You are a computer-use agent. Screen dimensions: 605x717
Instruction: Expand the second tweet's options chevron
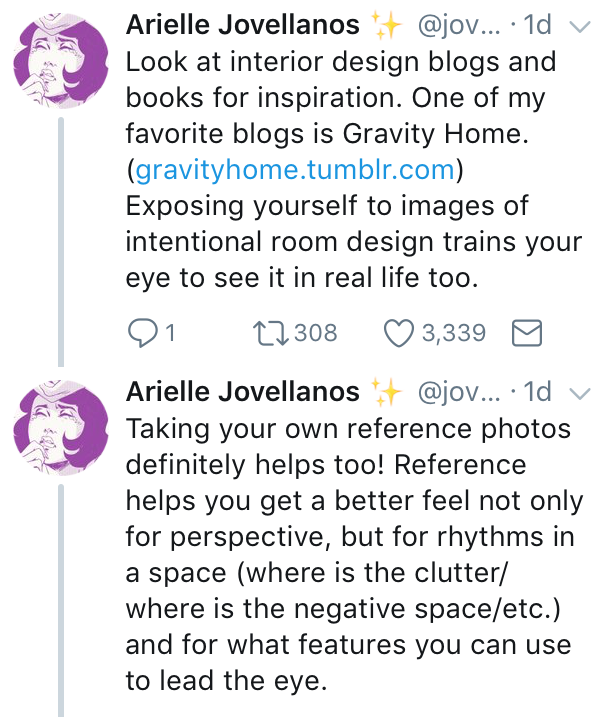point(578,391)
